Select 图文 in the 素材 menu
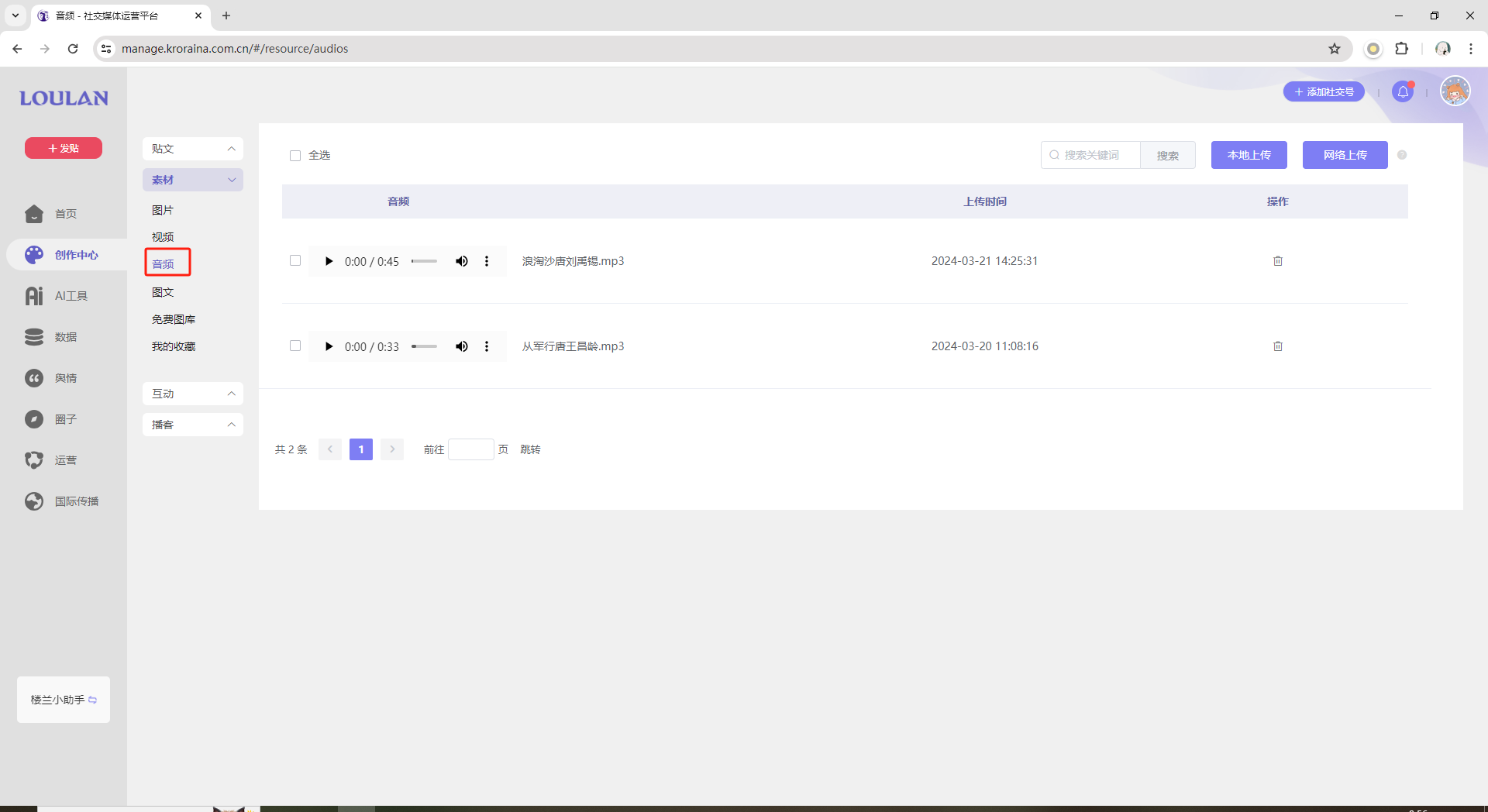Image resolution: width=1488 pixels, height=812 pixels. 163,292
